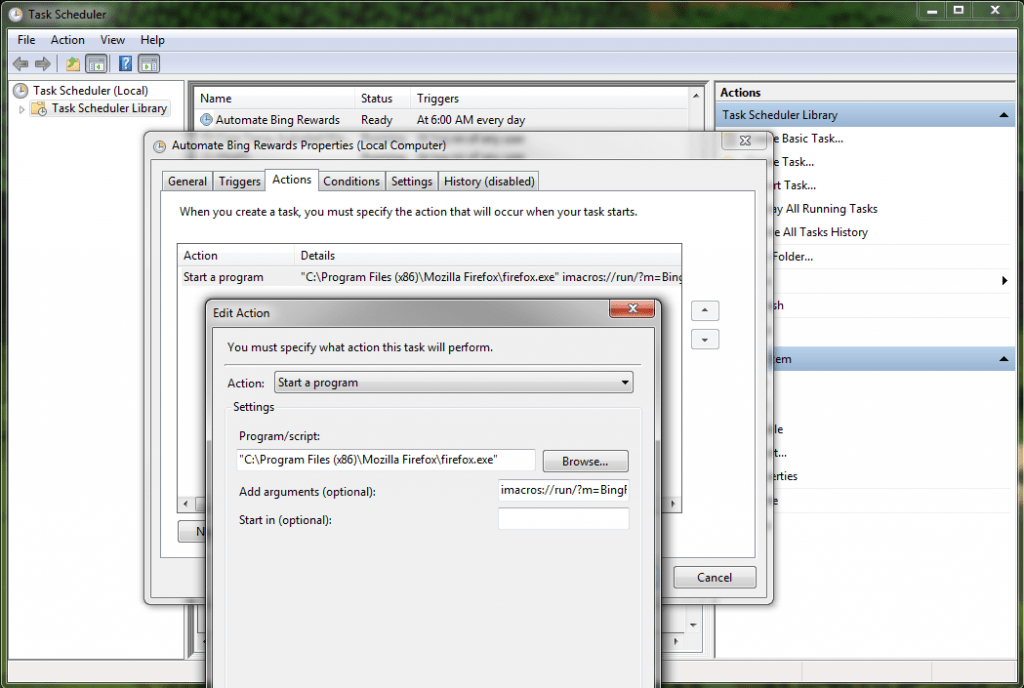
Task: Move the action up with the up-arrow
Action: click(705, 310)
